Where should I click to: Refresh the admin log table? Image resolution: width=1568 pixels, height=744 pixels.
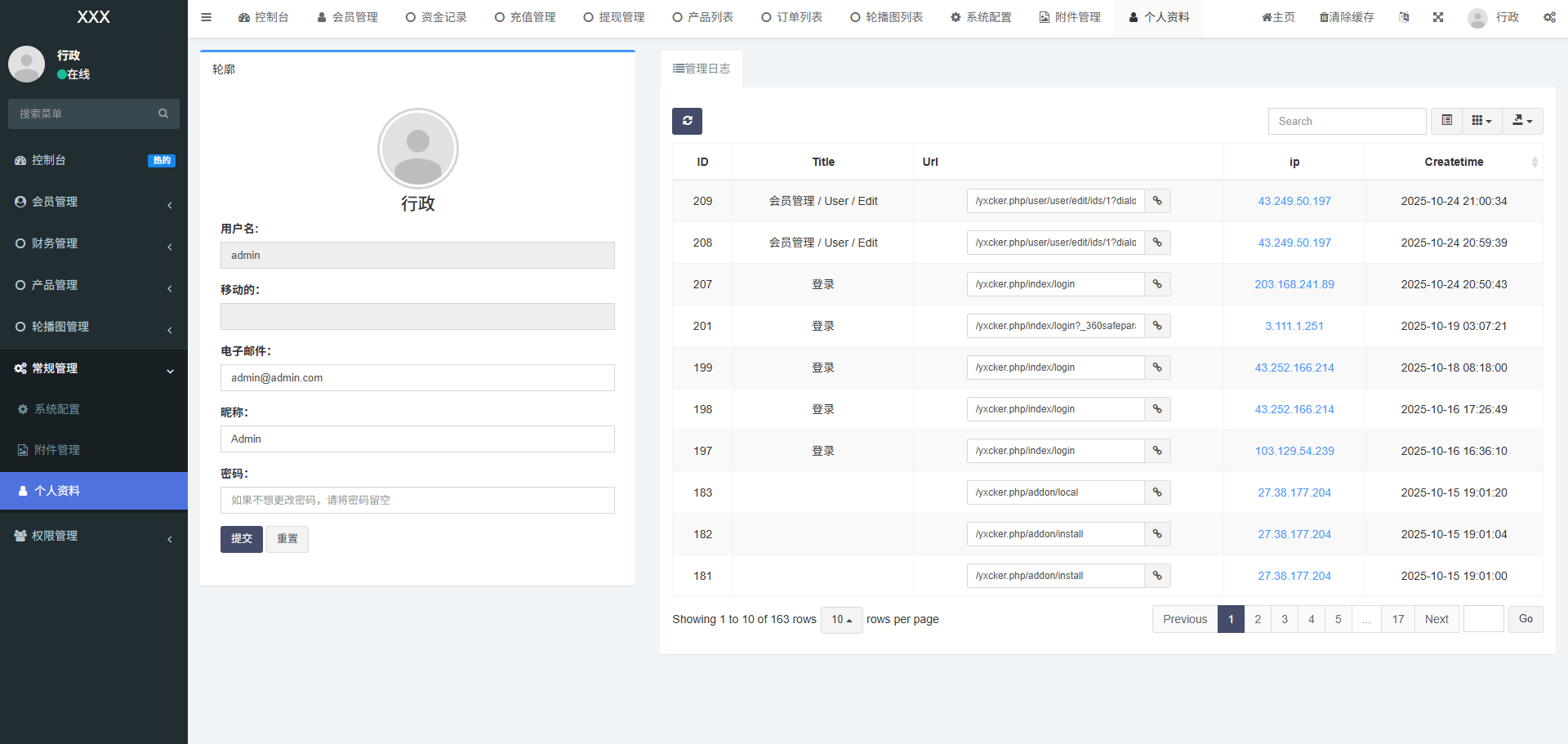687,121
